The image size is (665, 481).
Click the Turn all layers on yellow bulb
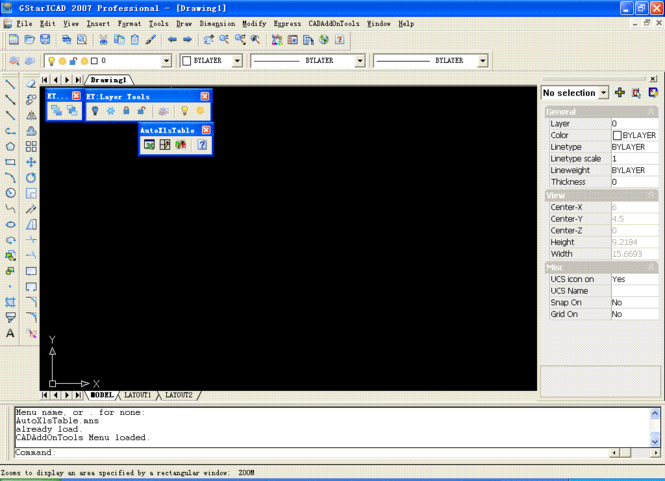[x=184, y=111]
